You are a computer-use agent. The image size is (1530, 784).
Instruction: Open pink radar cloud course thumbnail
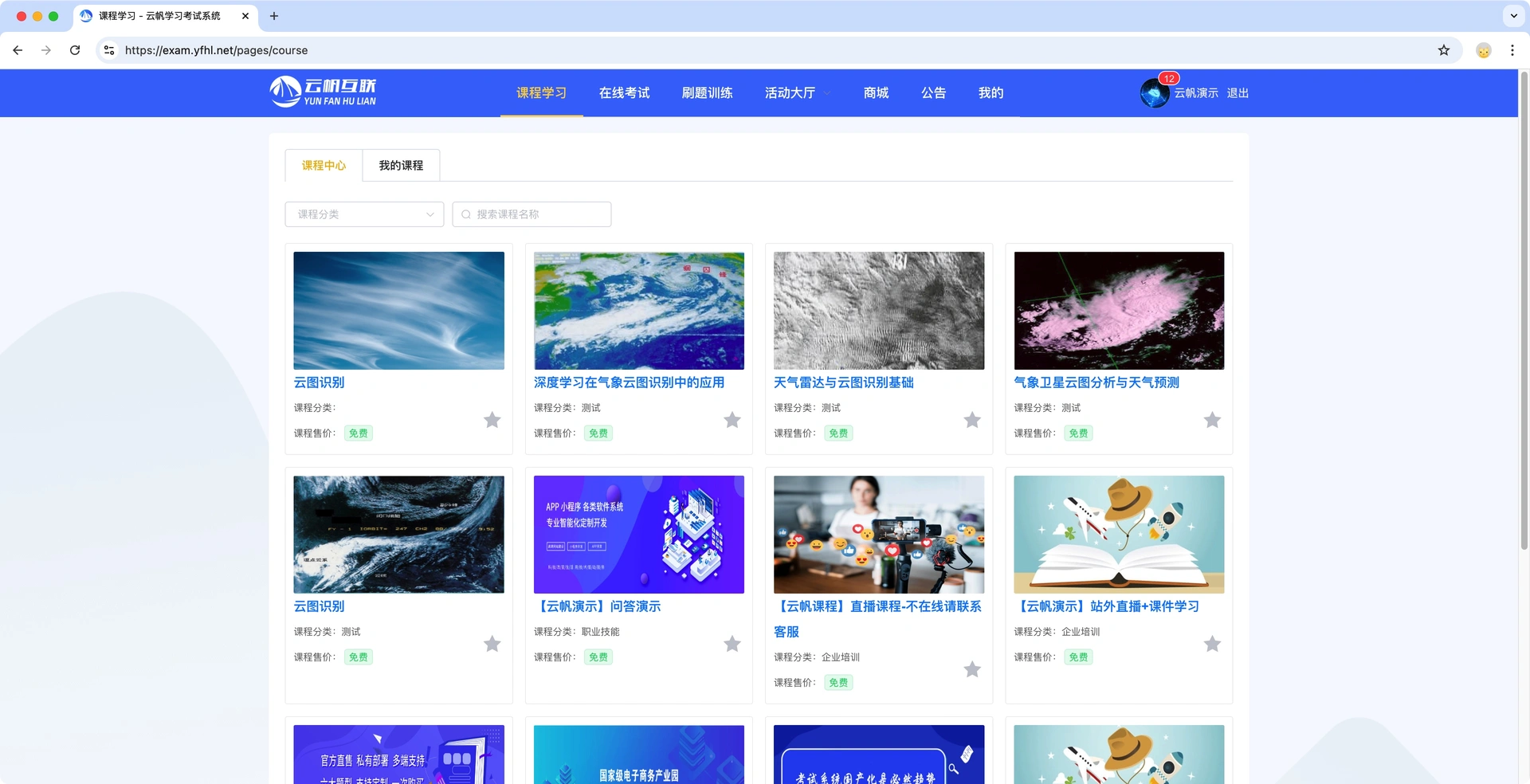pyautogui.click(x=1119, y=311)
